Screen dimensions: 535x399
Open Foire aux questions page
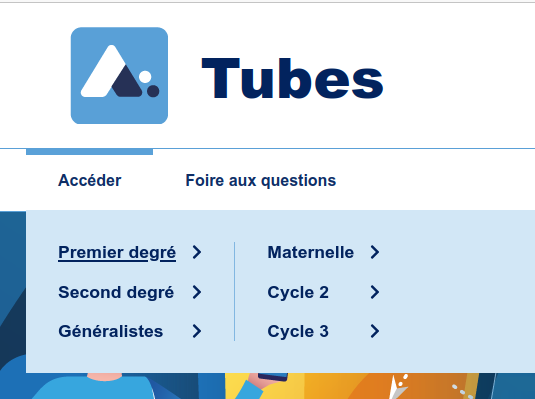click(261, 180)
